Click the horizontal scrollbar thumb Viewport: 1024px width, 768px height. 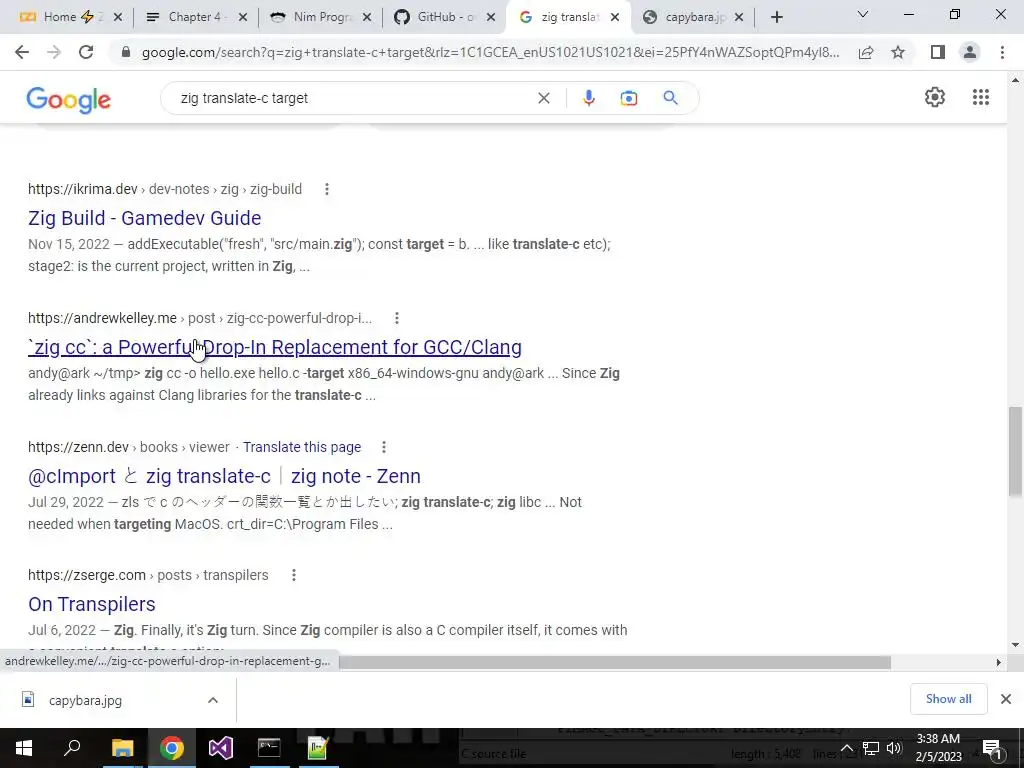tap(615, 662)
